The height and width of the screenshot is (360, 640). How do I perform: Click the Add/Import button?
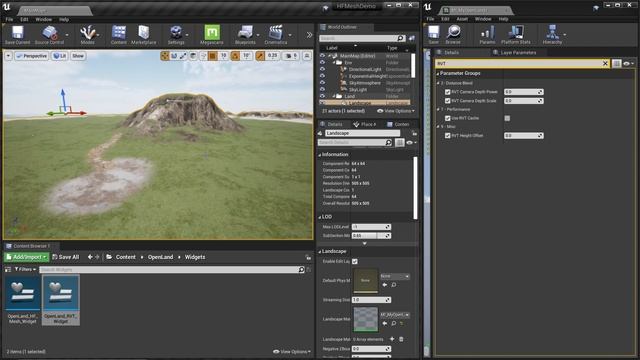27,257
